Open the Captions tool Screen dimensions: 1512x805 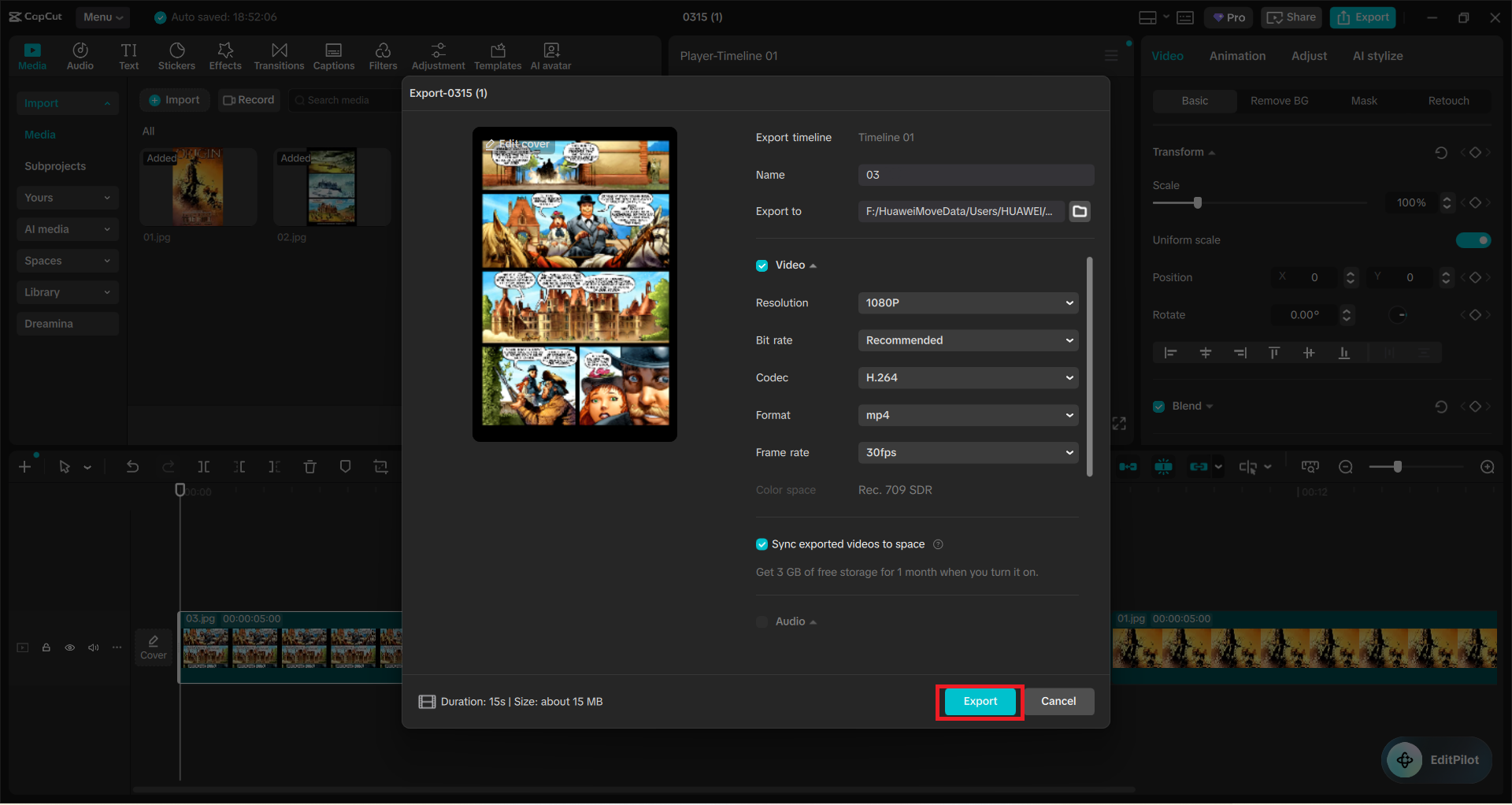pos(333,55)
